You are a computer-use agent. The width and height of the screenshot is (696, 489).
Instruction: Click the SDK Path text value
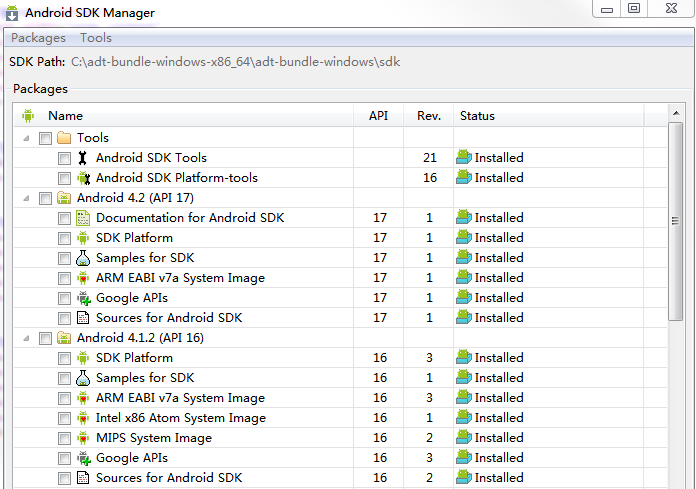pos(236,62)
